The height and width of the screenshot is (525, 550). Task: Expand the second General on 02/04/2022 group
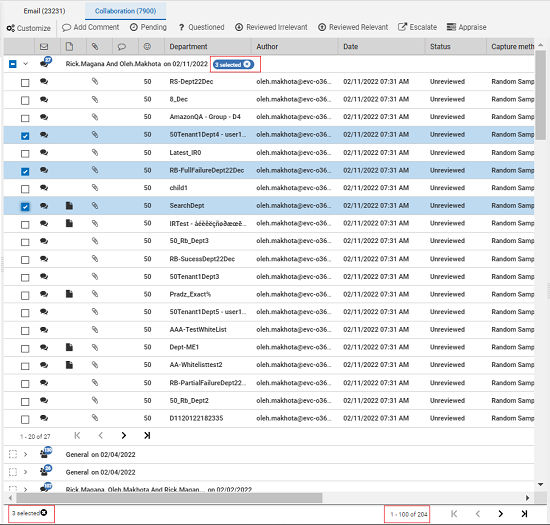(x=25, y=472)
